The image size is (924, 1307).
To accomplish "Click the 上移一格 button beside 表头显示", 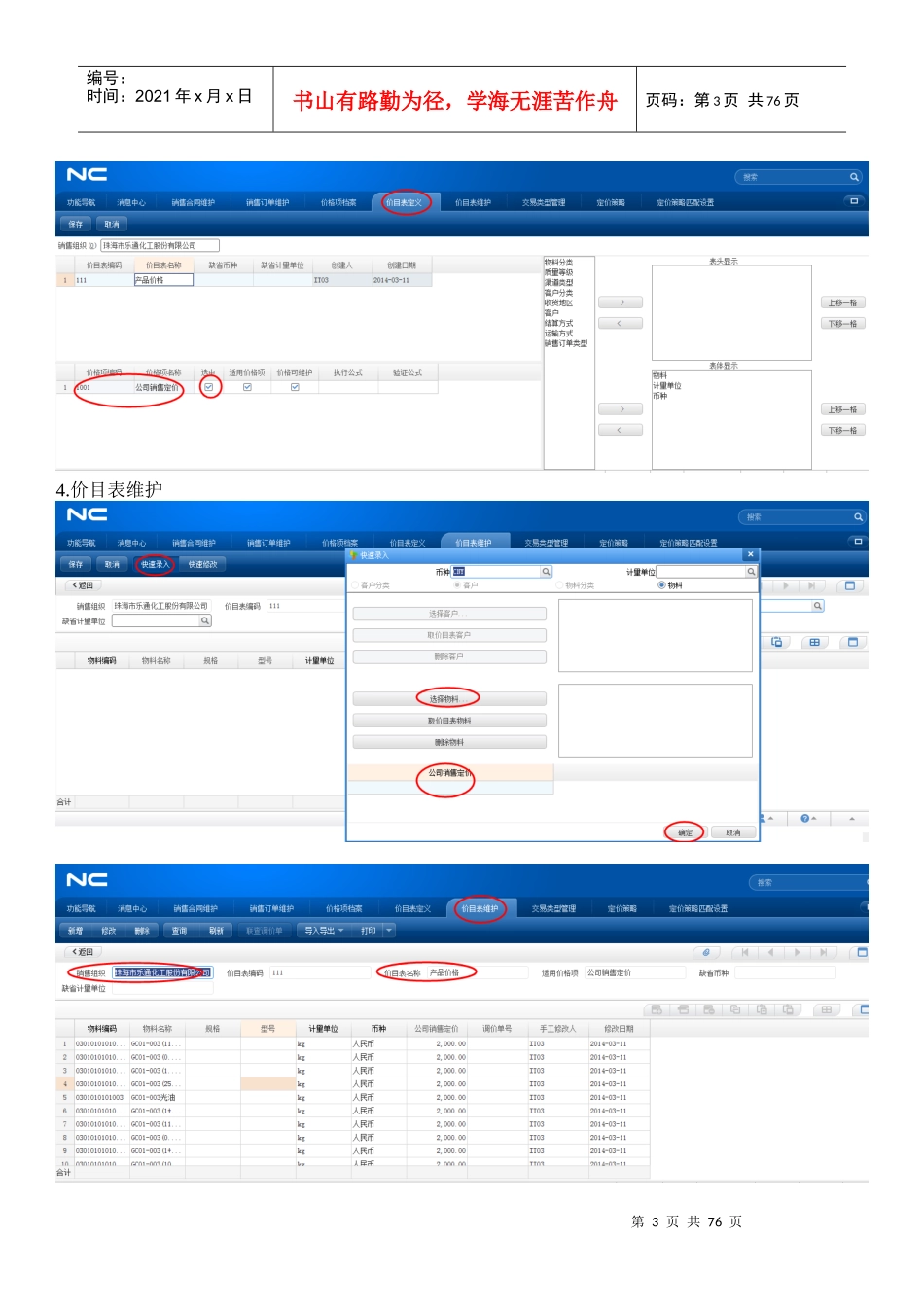I will click(x=842, y=302).
